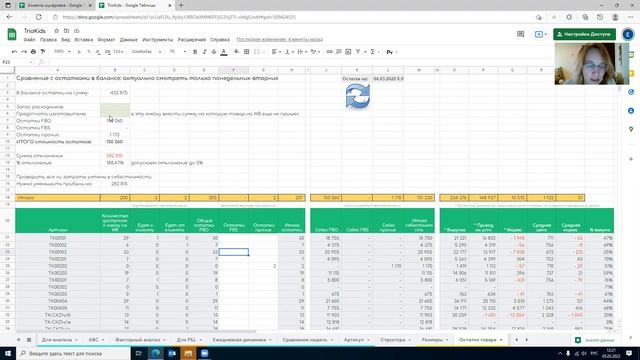Show the all sheets list
The width and height of the screenshot is (640, 360).
29,340
